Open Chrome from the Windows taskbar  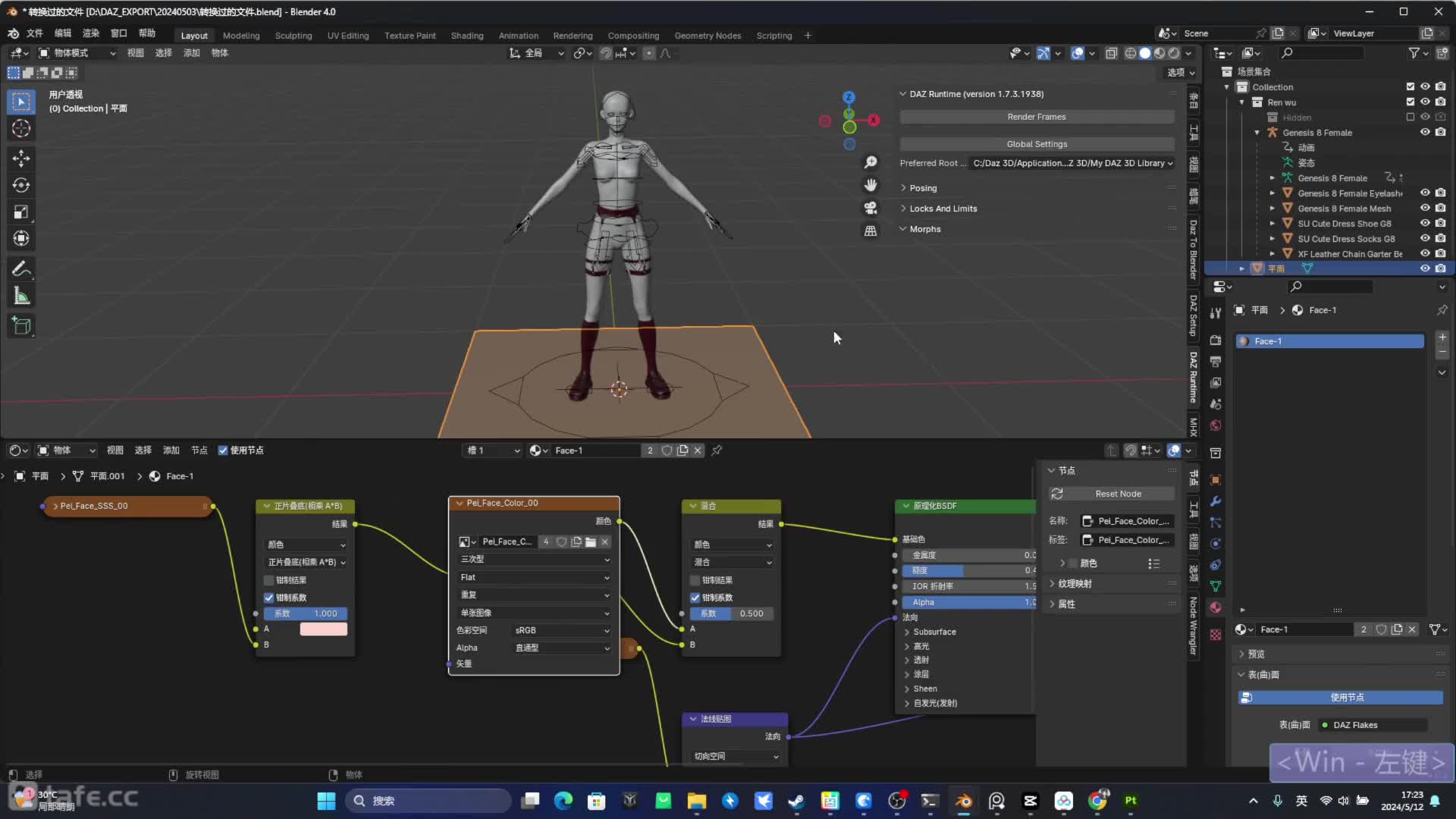pyautogui.click(x=1097, y=801)
